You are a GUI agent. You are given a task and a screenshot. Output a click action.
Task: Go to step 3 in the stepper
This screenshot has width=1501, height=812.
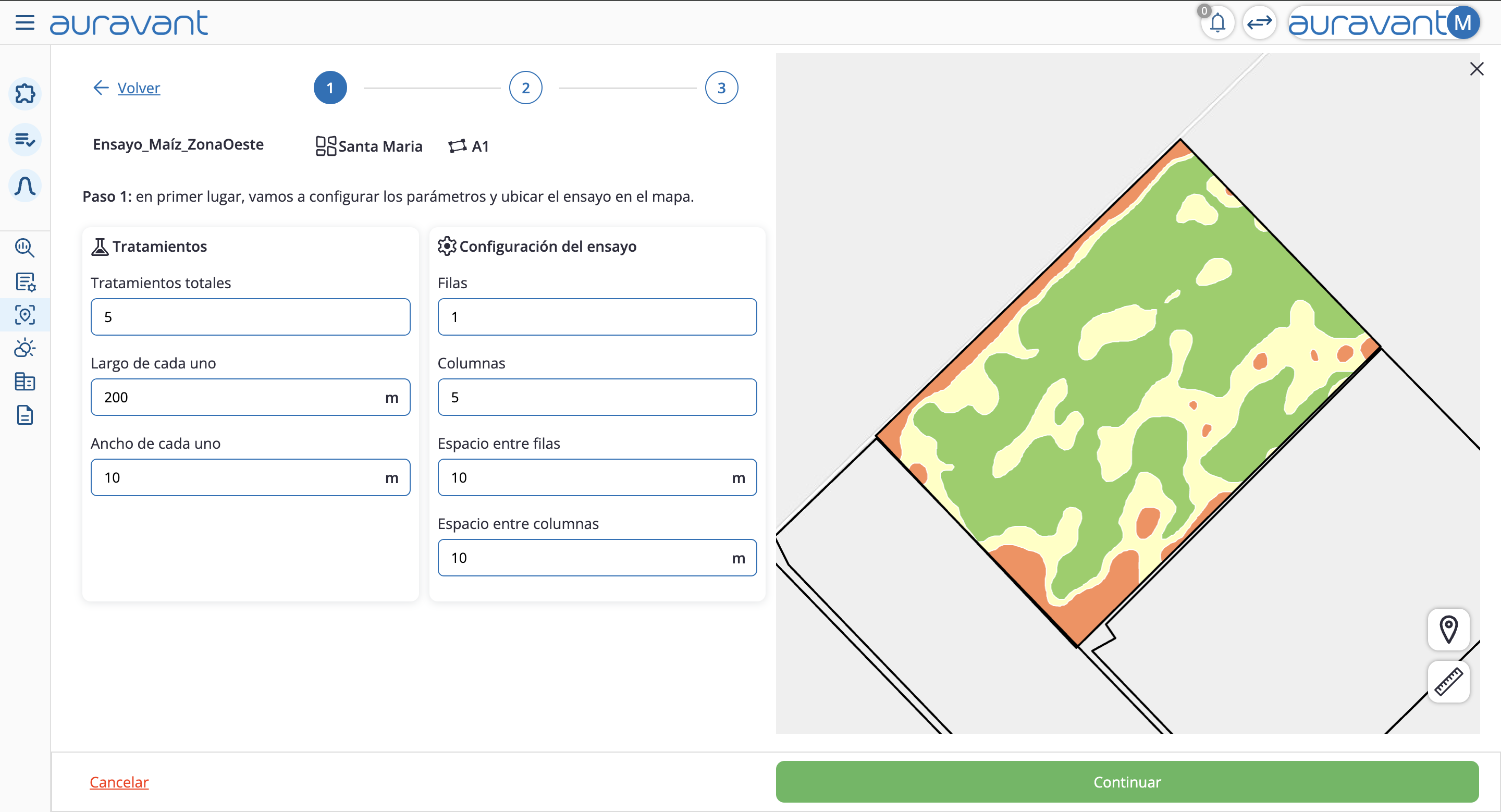click(721, 88)
